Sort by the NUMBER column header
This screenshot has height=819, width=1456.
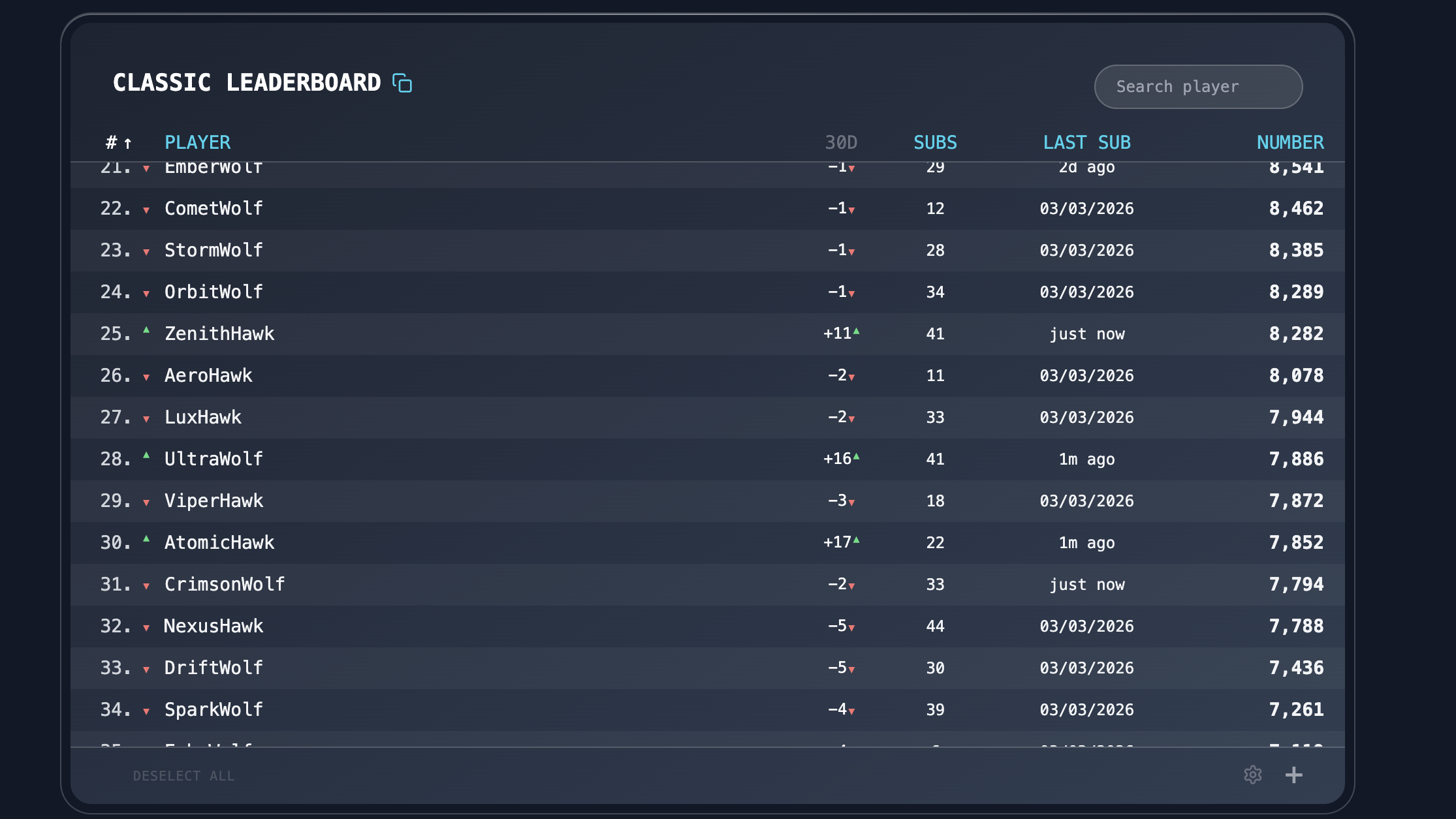(x=1290, y=142)
